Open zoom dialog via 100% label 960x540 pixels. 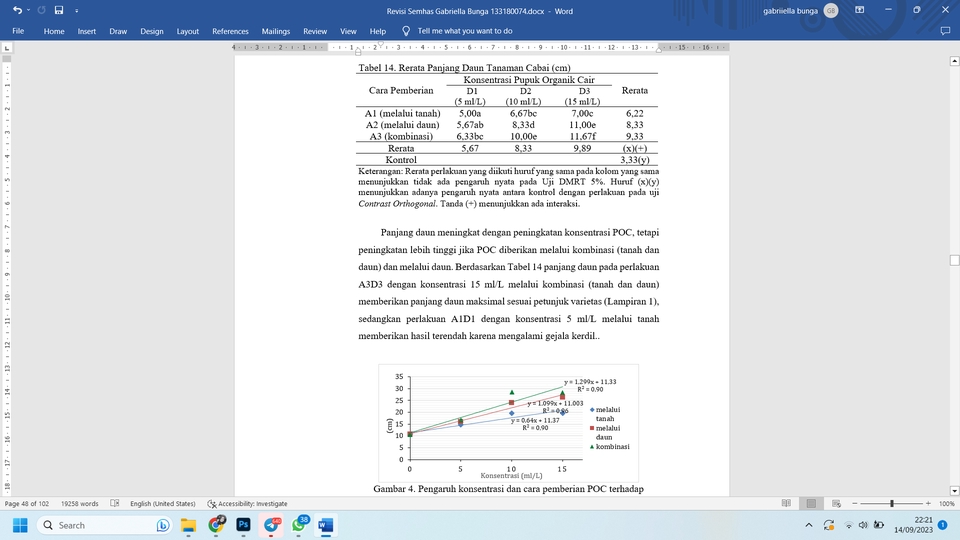(x=947, y=504)
